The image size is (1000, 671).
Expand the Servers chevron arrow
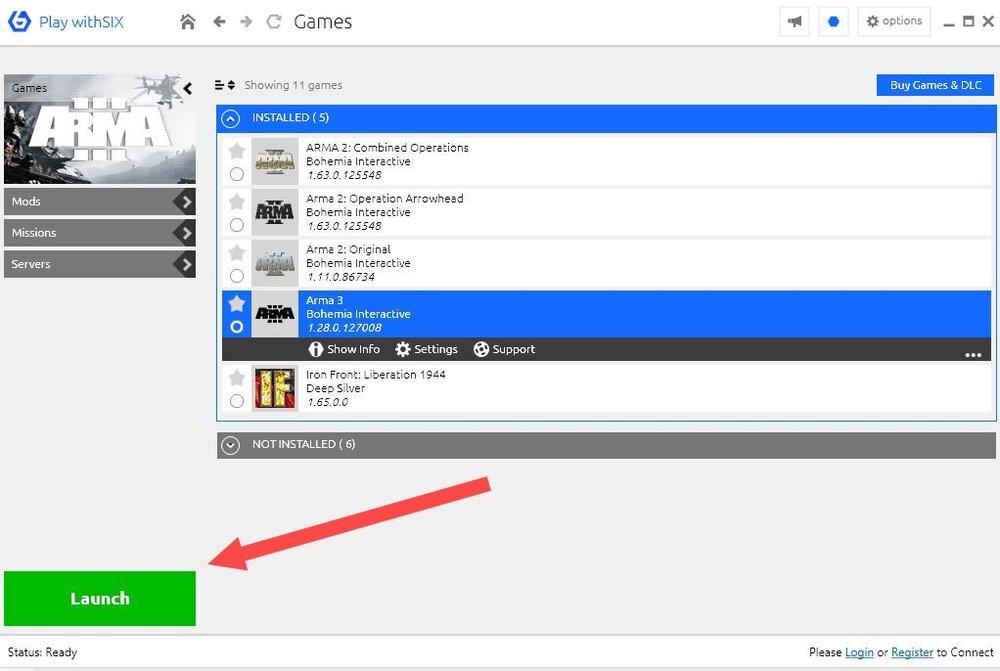(x=185, y=264)
